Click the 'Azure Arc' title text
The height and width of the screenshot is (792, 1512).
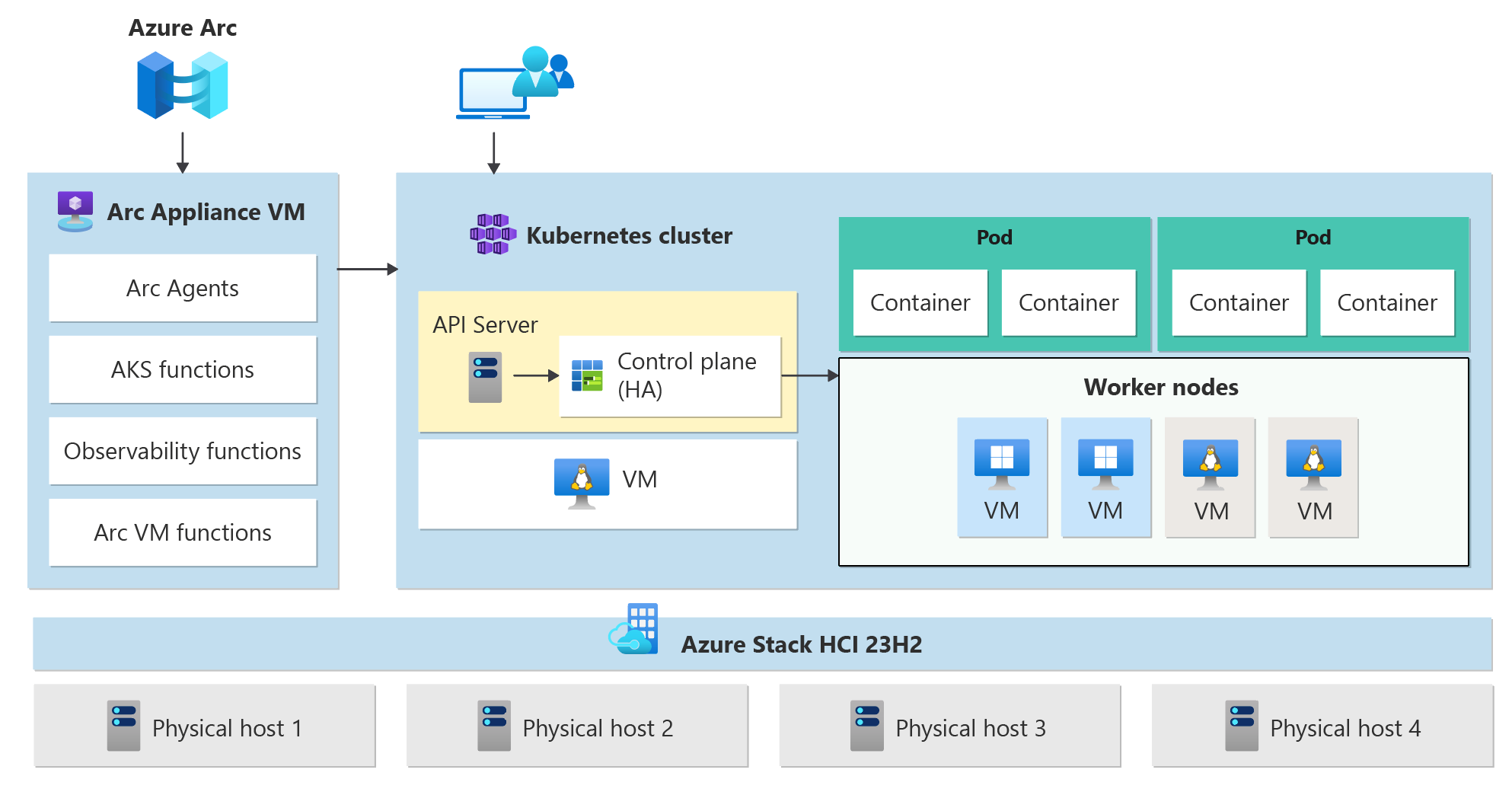pyautogui.click(x=183, y=28)
